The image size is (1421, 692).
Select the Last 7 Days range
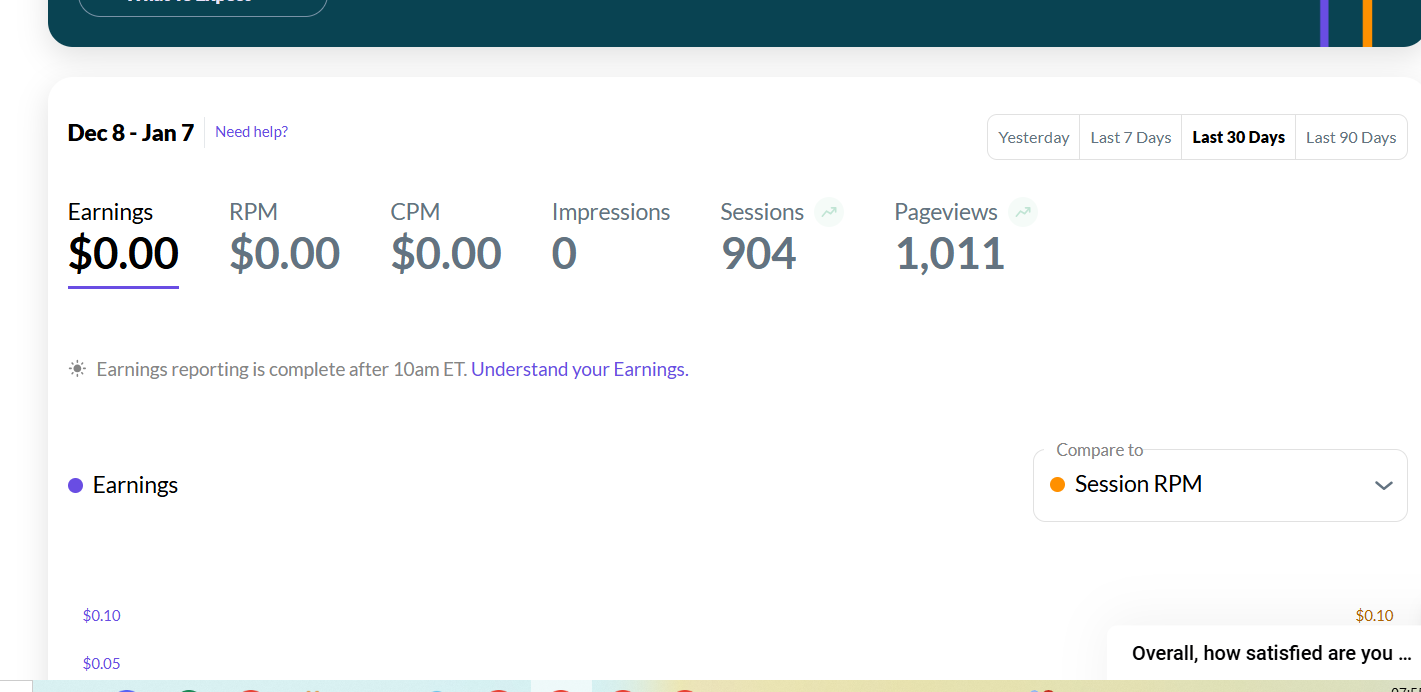coord(1131,138)
